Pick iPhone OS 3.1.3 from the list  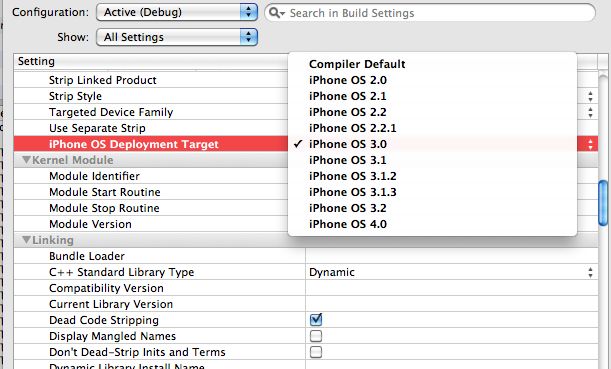(x=353, y=192)
